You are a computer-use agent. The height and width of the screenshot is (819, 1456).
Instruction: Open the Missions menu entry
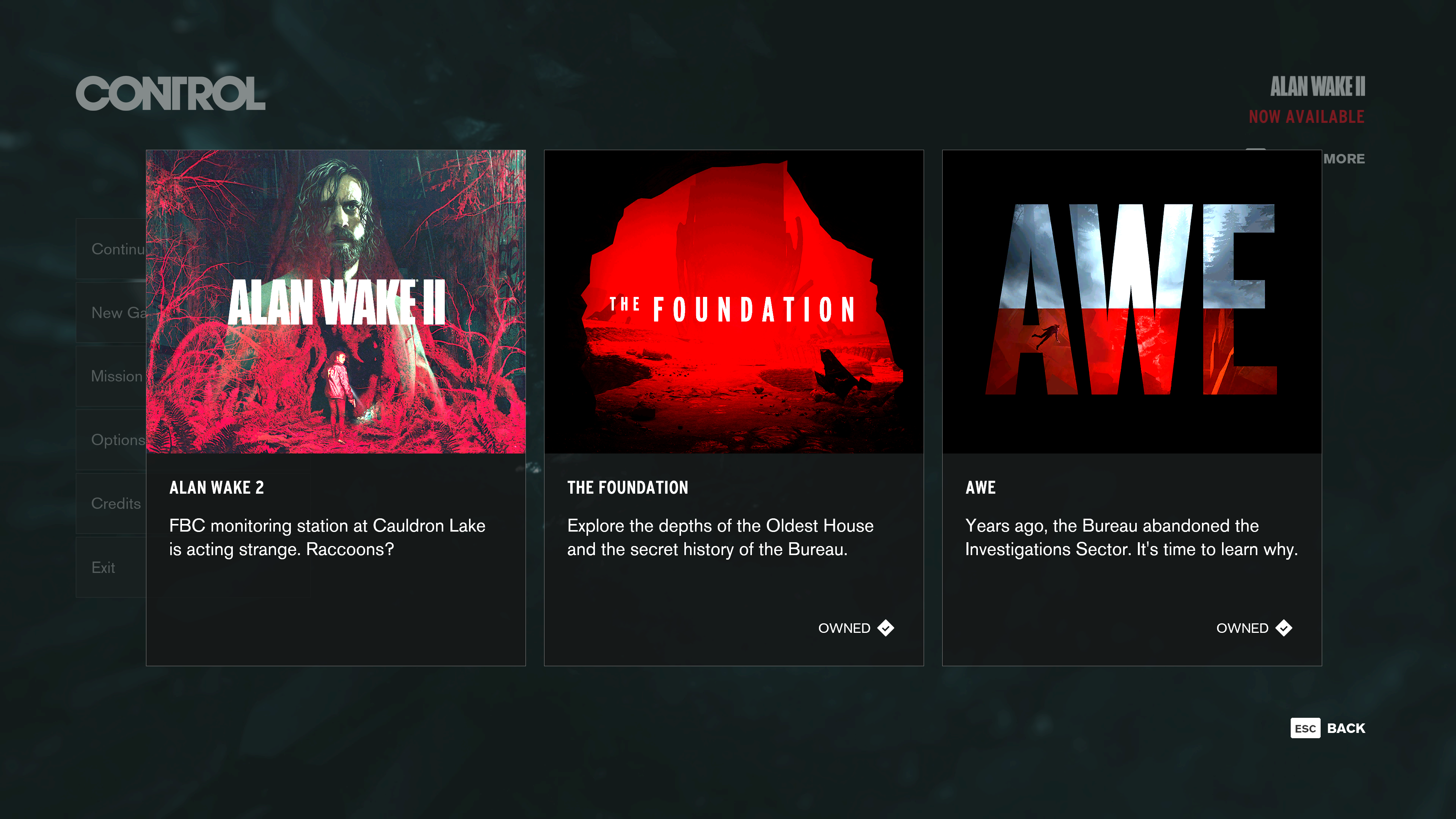point(111,376)
